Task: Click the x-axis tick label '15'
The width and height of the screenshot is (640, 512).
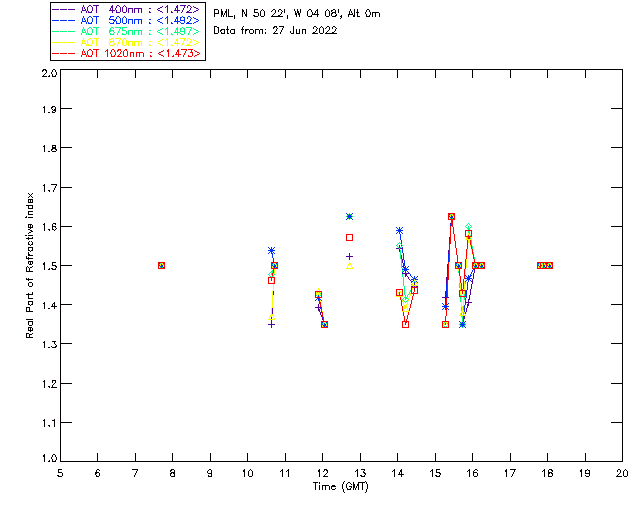Action: point(435,474)
